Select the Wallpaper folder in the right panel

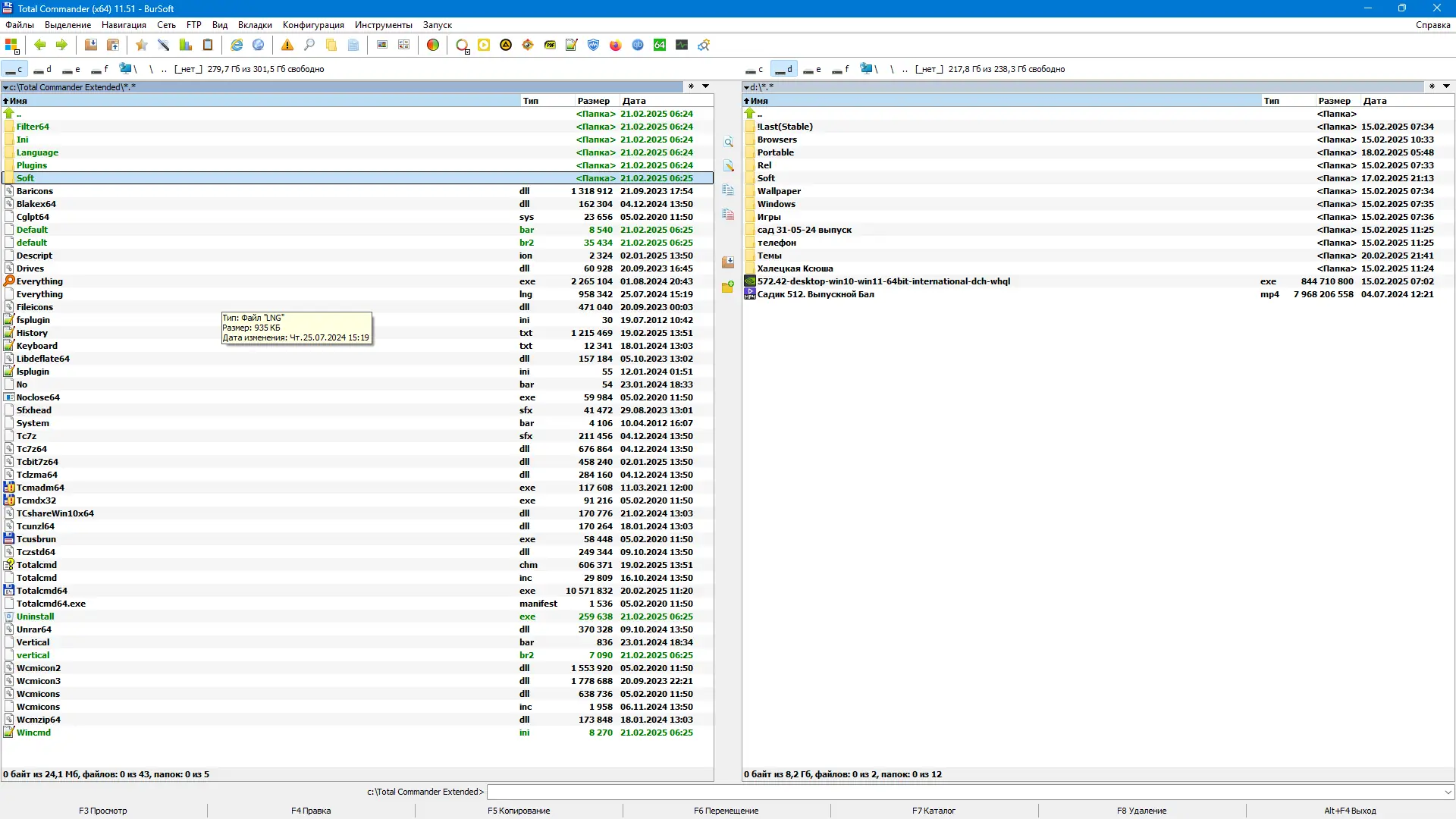click(x=780, y=191)
